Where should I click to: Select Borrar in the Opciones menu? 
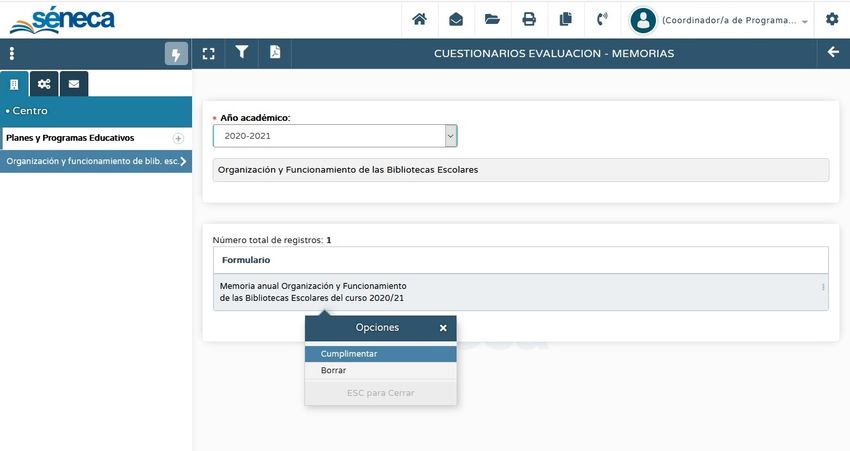[333, 370]
